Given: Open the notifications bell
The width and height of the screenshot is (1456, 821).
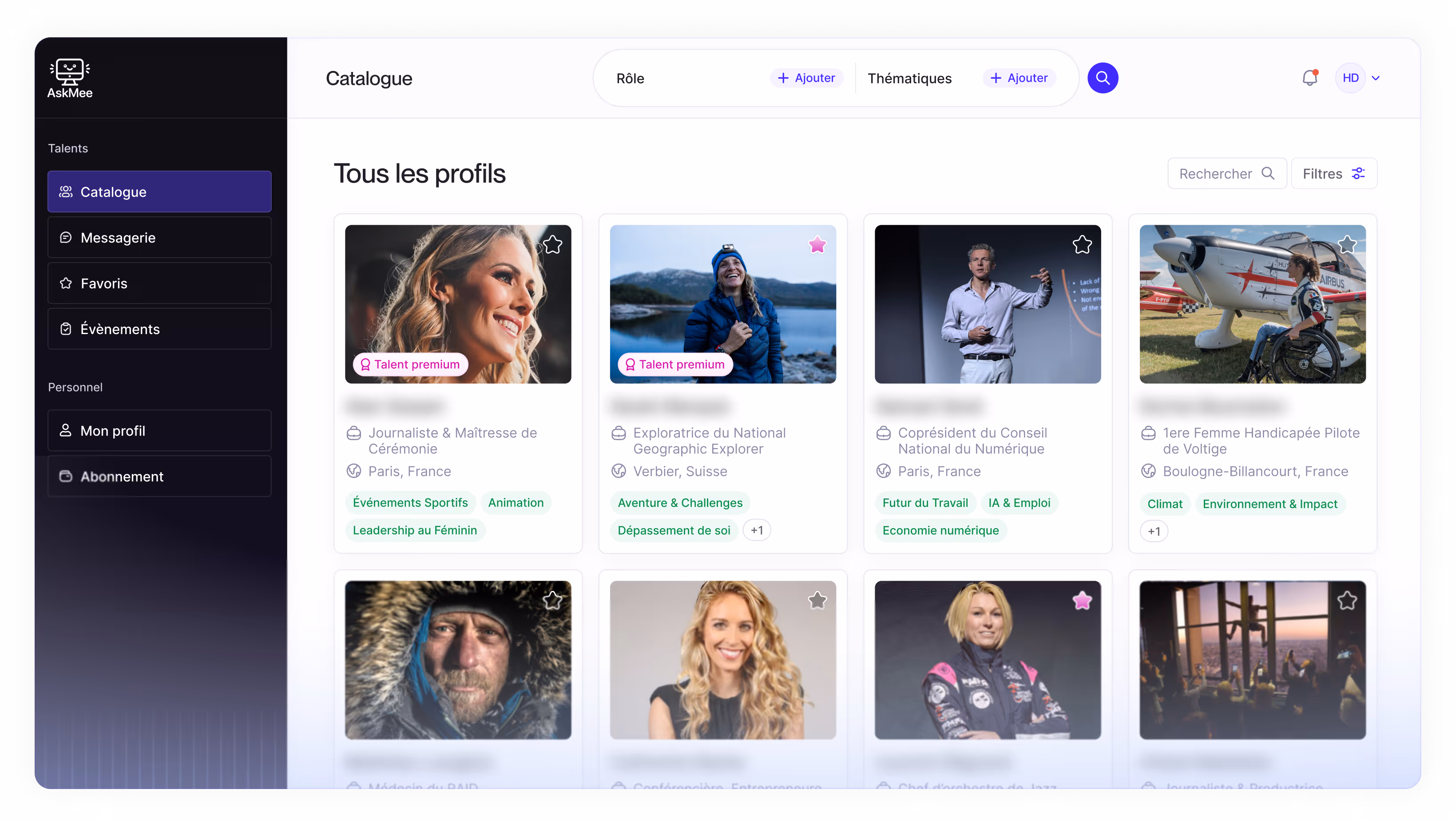Looking at the screenshot, I should pos(1309,78).
